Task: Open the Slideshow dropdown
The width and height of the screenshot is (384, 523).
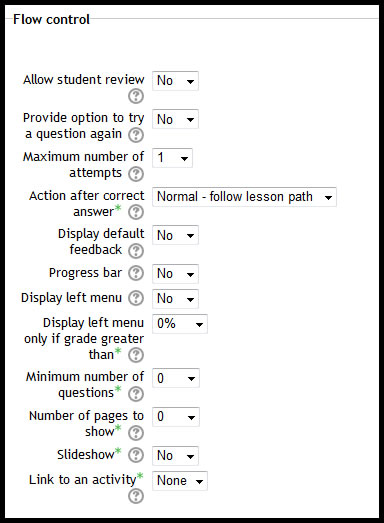Action: 175,456
